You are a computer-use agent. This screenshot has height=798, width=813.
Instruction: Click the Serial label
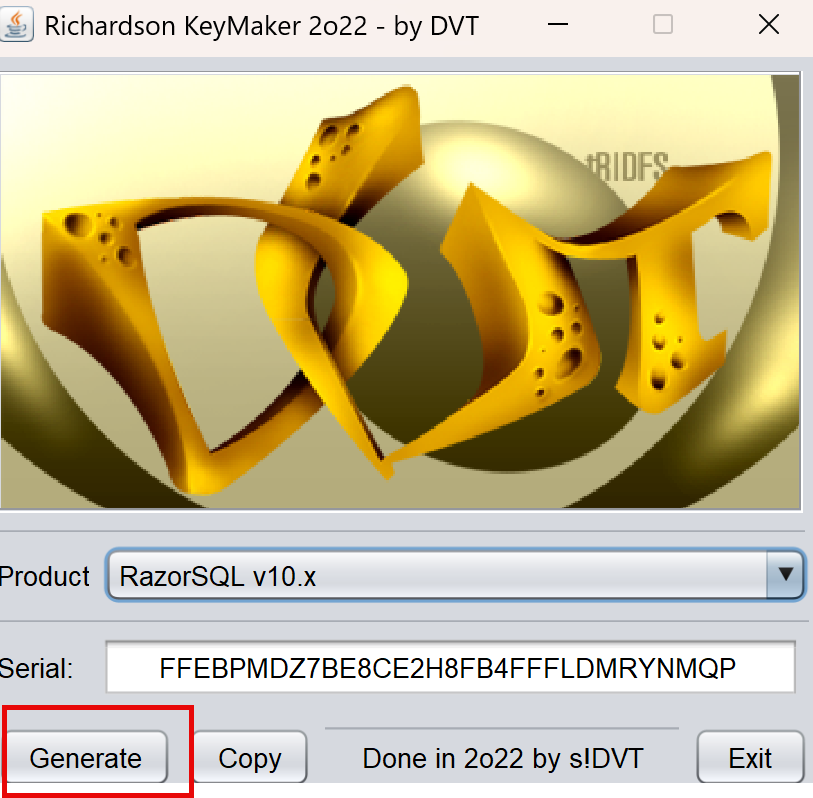[38, 668]
